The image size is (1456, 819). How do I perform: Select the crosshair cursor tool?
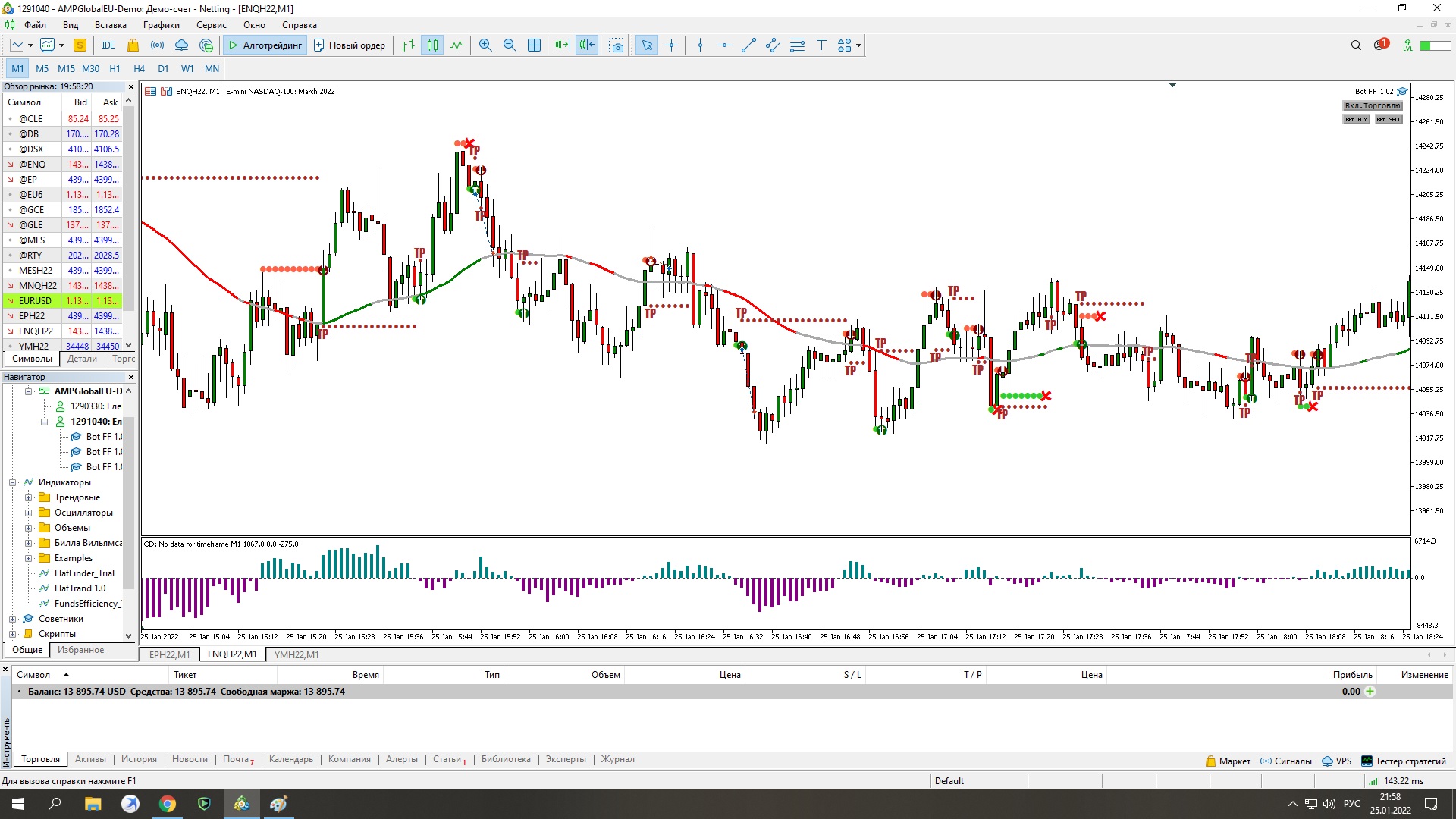click(x=671, y=45)
